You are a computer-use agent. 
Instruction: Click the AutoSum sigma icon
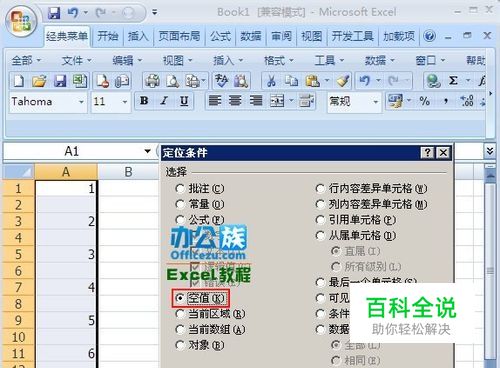453,81
